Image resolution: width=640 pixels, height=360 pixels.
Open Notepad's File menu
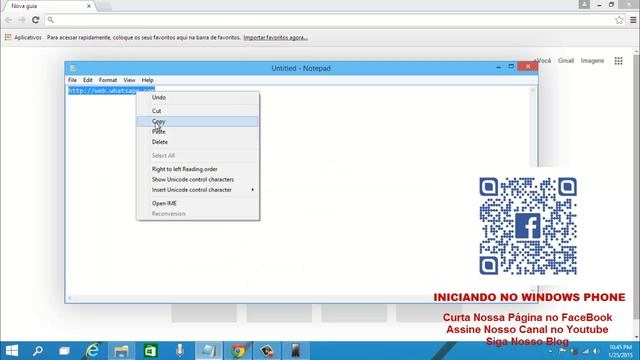pos(72,80)
